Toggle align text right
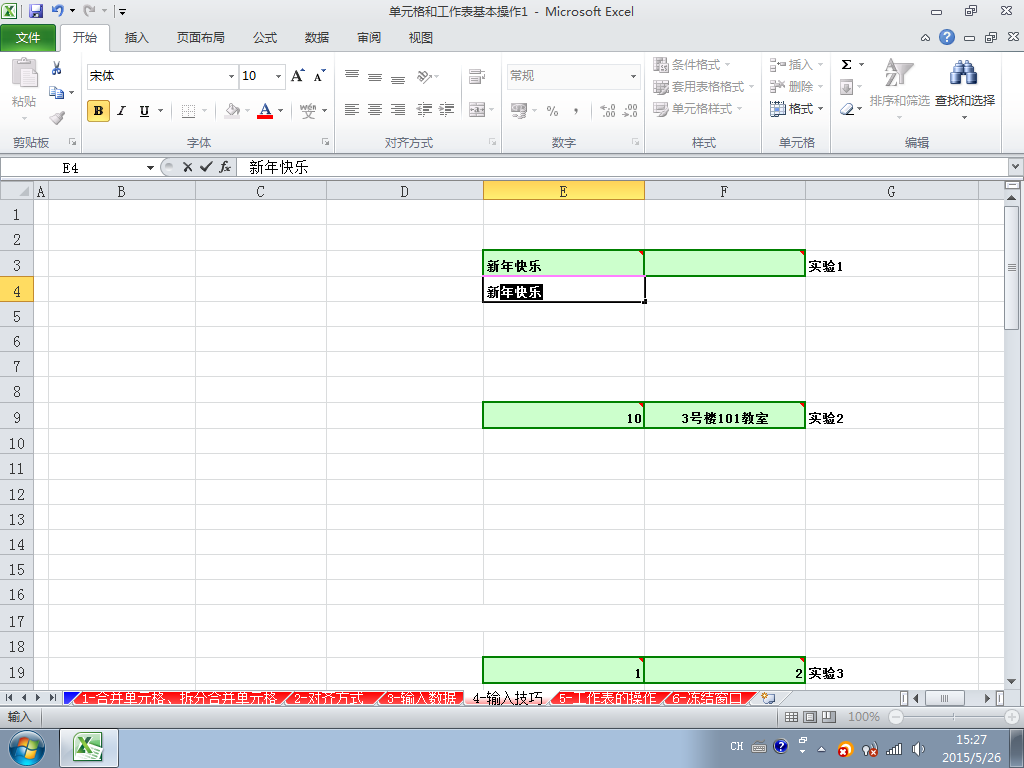This screenshot has width=1024, height=768. pyautogui.click(x=398, y=110)
